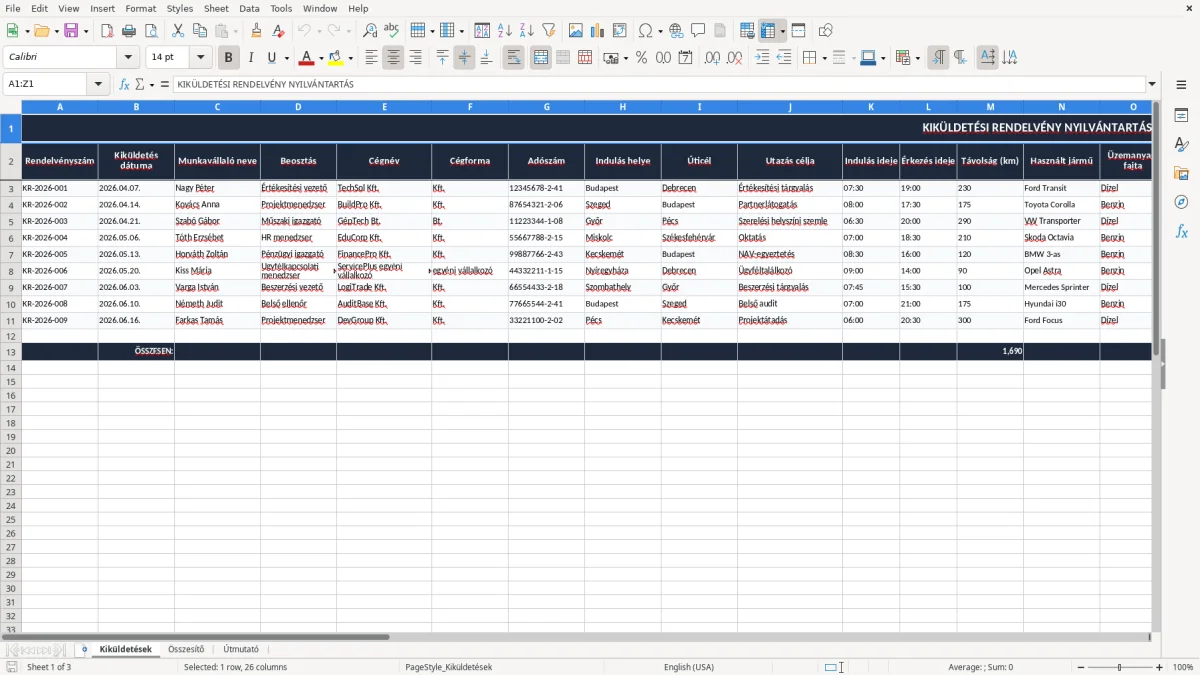Click the Print icon
Image resolution: width=1200 pixels, height=675 pixels.
point(129,31)
